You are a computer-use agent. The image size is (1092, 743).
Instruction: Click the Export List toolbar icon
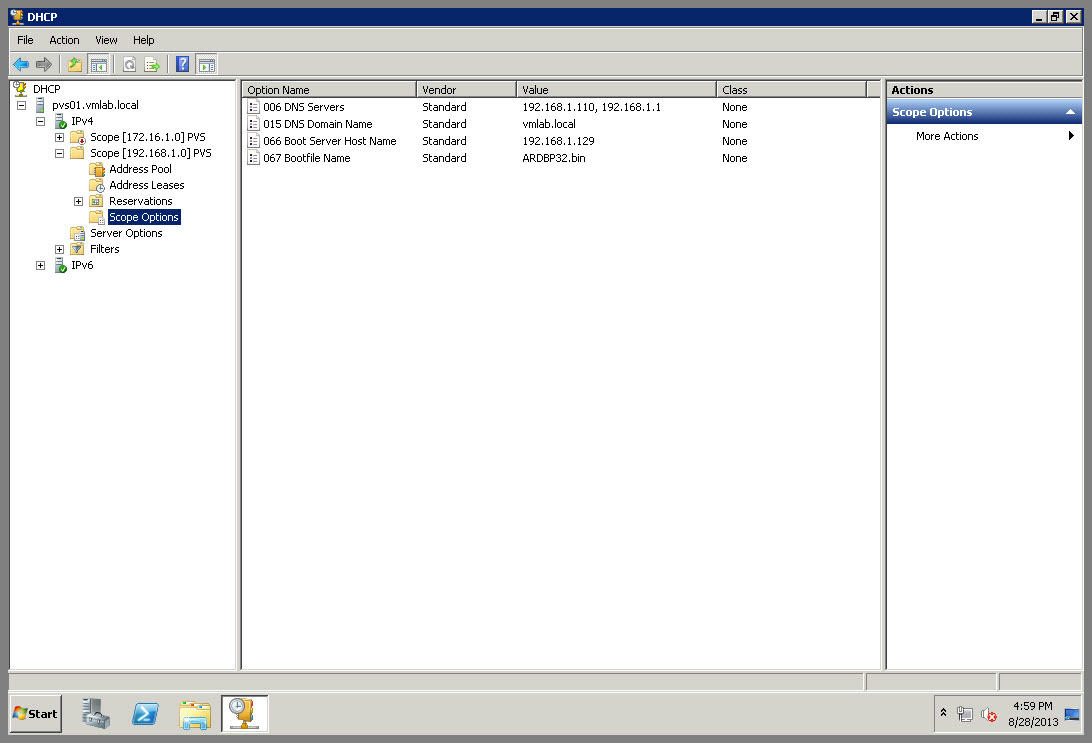(x=152, y=65)
